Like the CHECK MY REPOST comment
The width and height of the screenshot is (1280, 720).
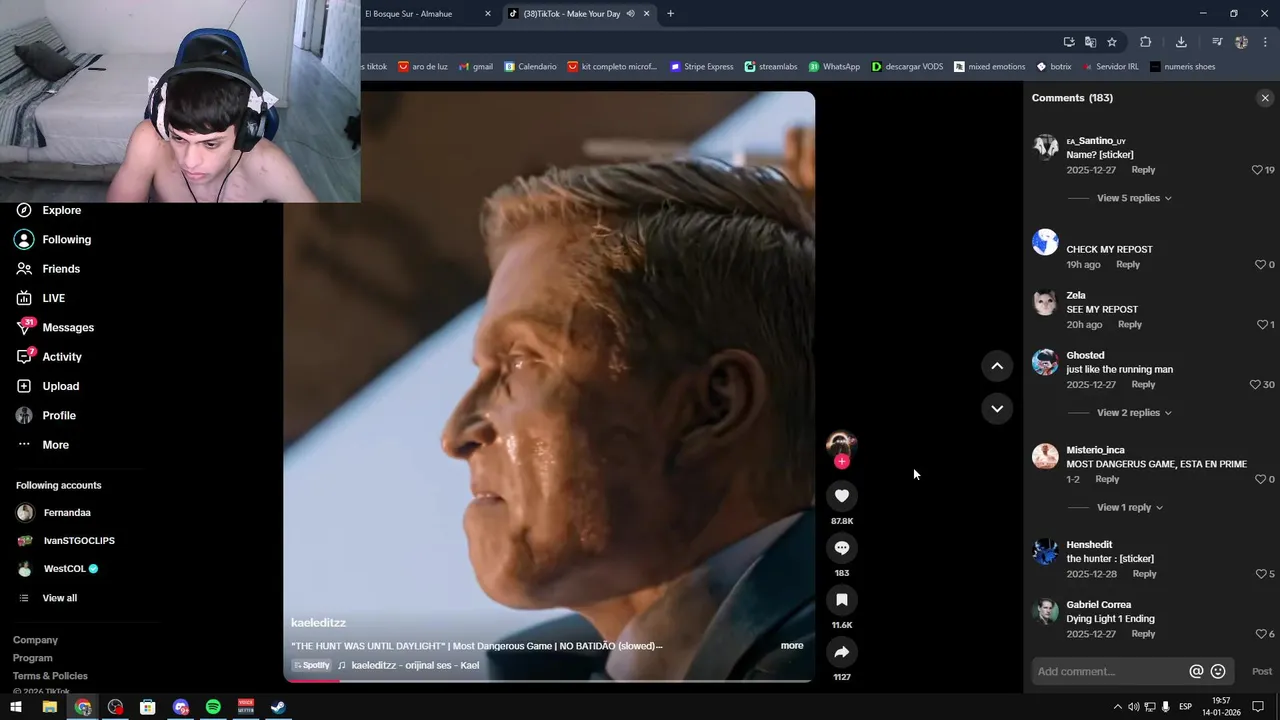tap(1260, 265)
